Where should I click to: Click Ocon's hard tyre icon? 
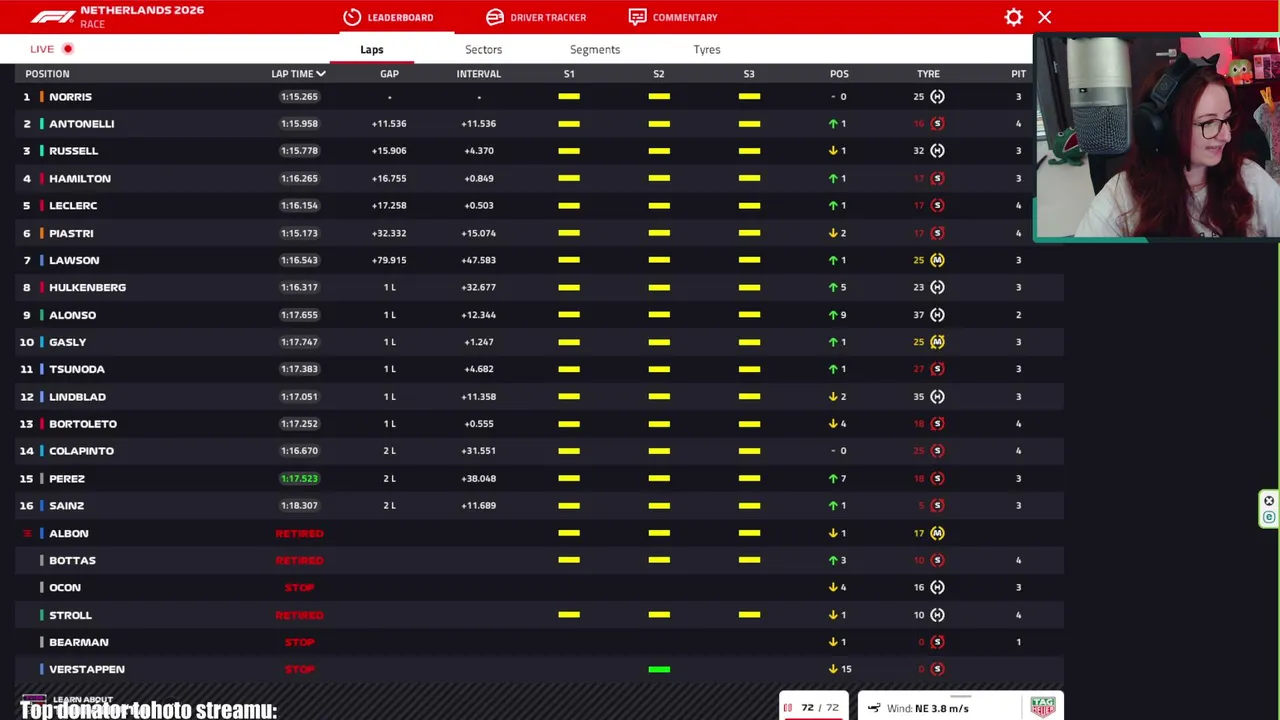click(937, 587)
